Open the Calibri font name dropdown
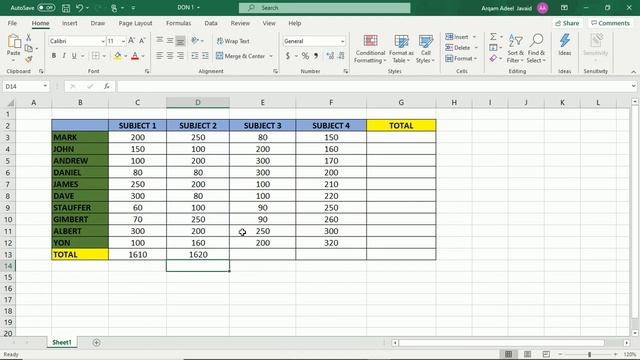 tap(103, 41)
